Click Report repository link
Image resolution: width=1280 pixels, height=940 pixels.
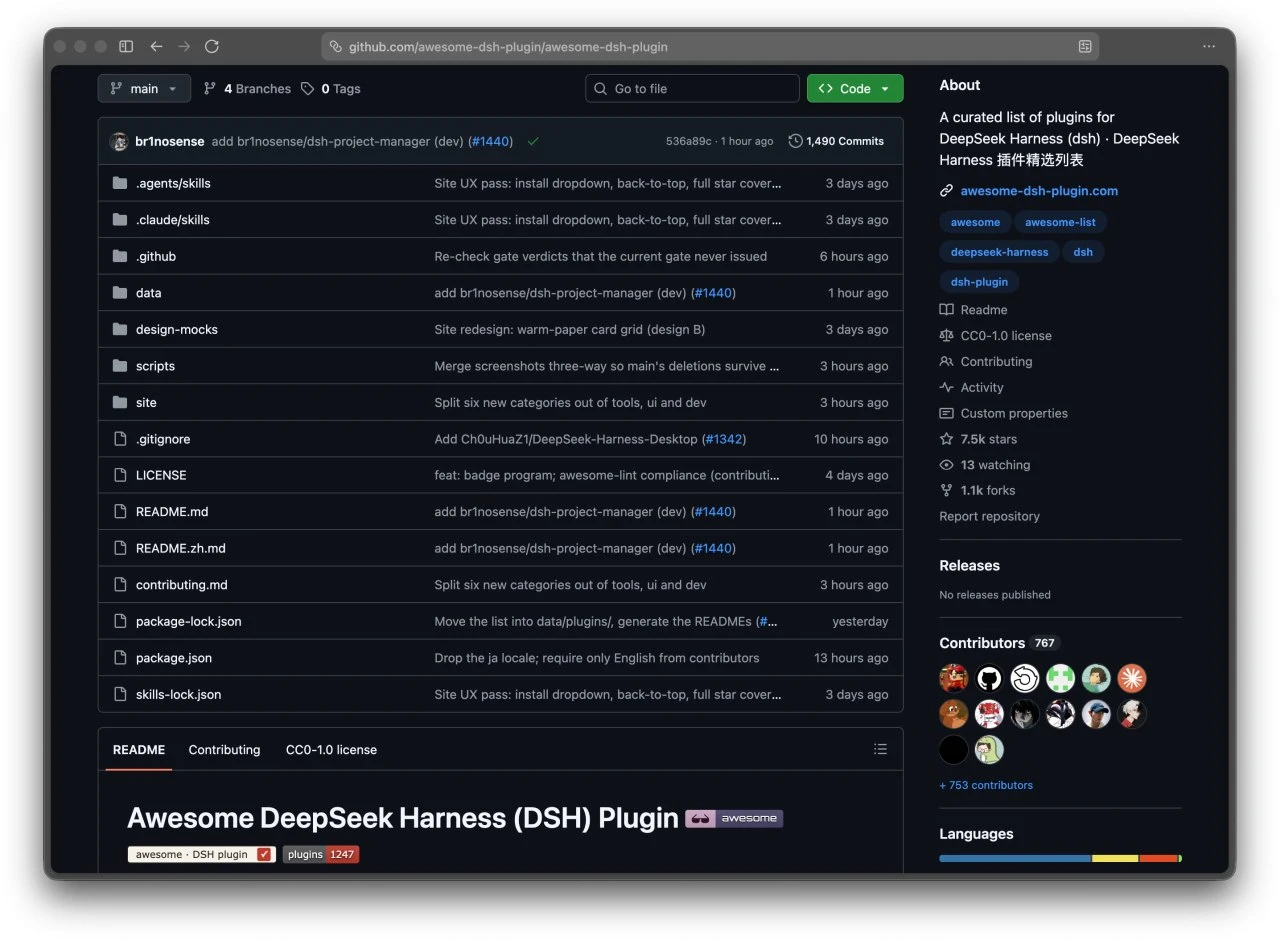989,516
